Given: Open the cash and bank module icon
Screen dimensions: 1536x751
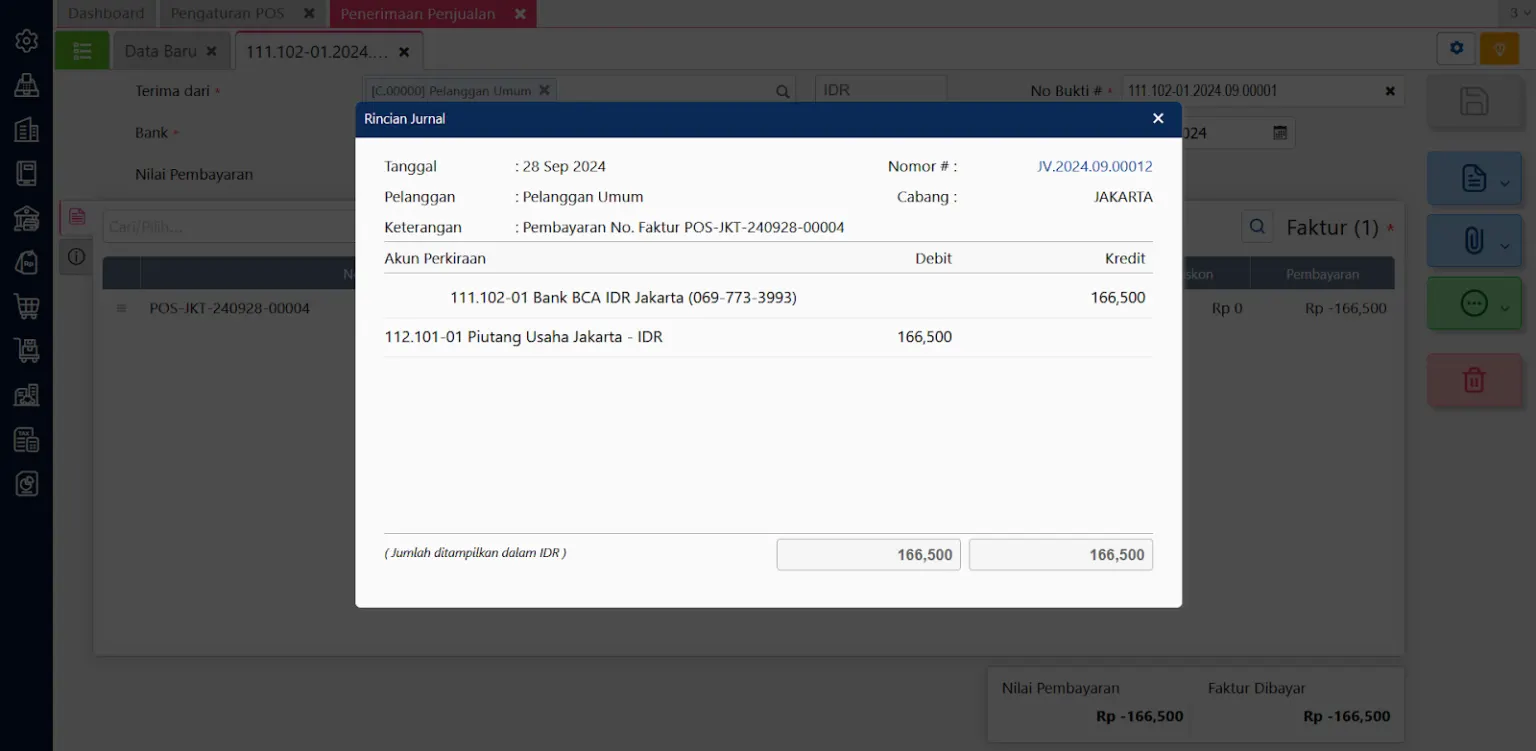Looking at the screenshot, I should tap(27, 218).
